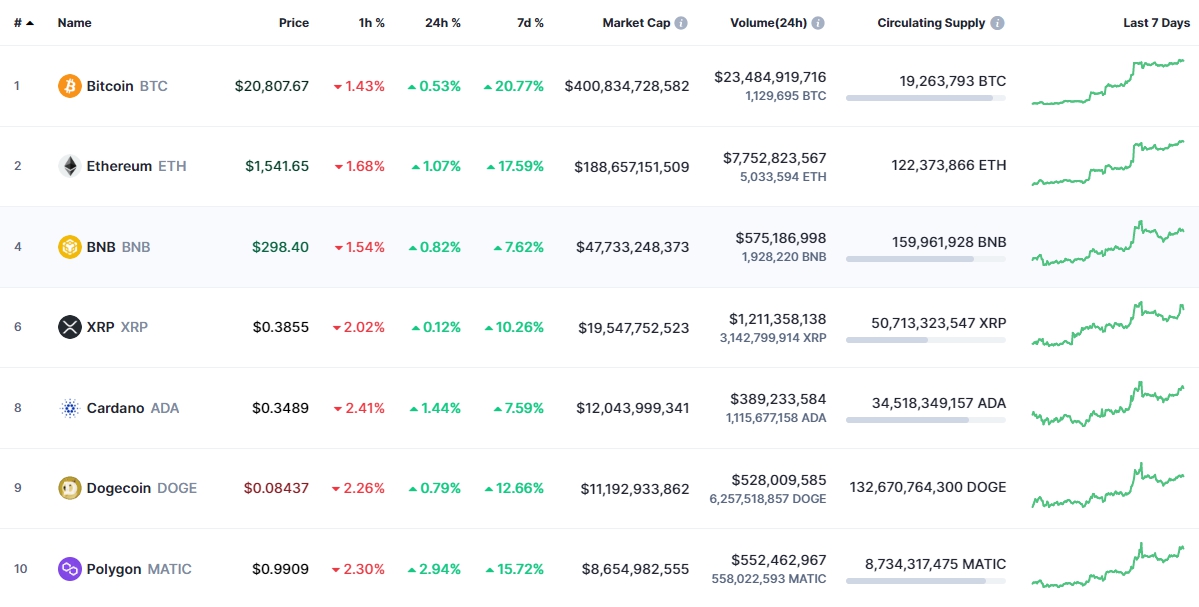The image size is (1199, 607).
Task: Click the Bitcoin coin logo
Action: (70, 86)
